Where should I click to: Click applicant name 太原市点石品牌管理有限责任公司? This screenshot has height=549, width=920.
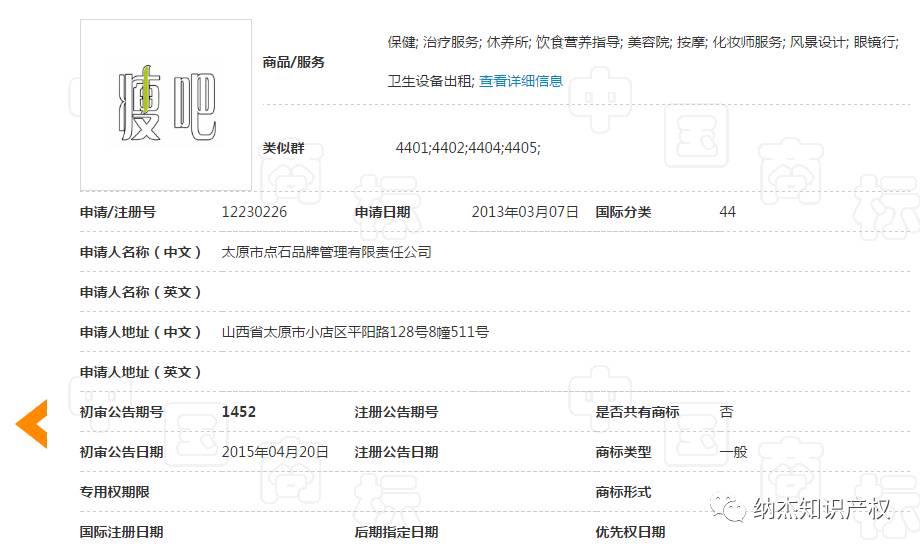coord(326,252)
